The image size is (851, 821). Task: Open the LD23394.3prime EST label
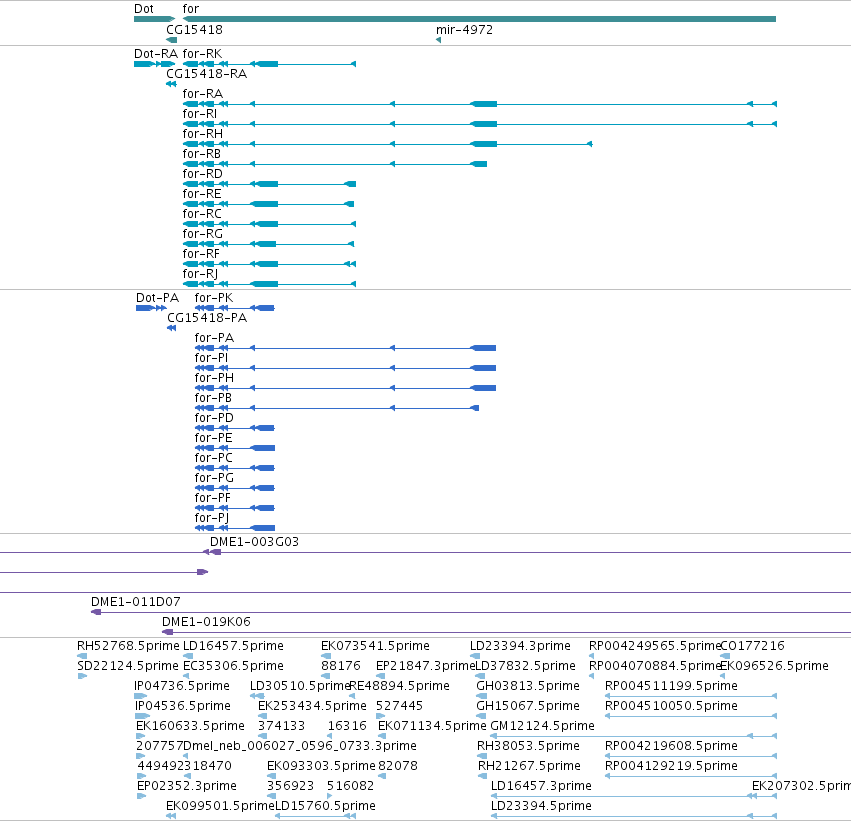coord(520,646)
